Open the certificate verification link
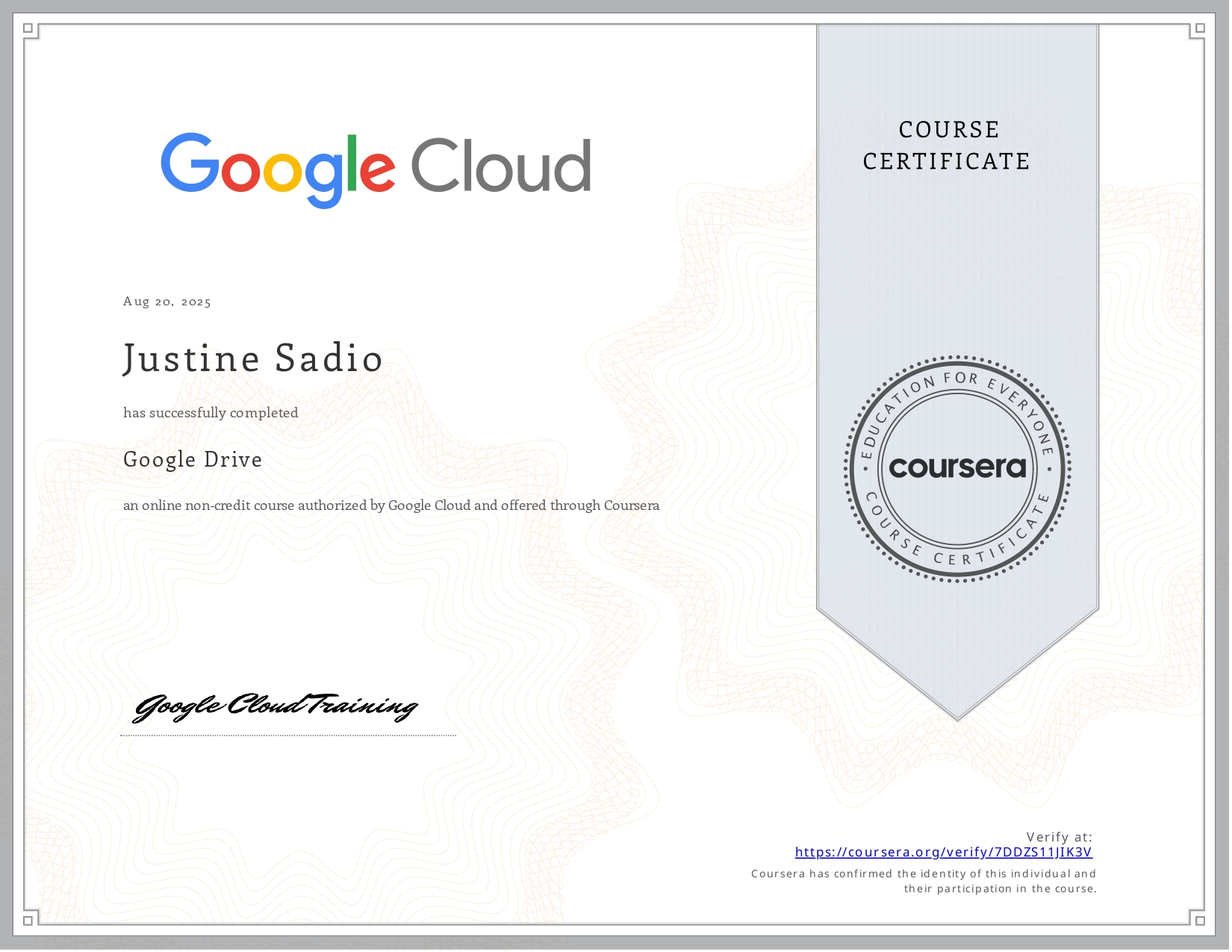This screenshot has width=1232, height=952. (x=944, y=852)
